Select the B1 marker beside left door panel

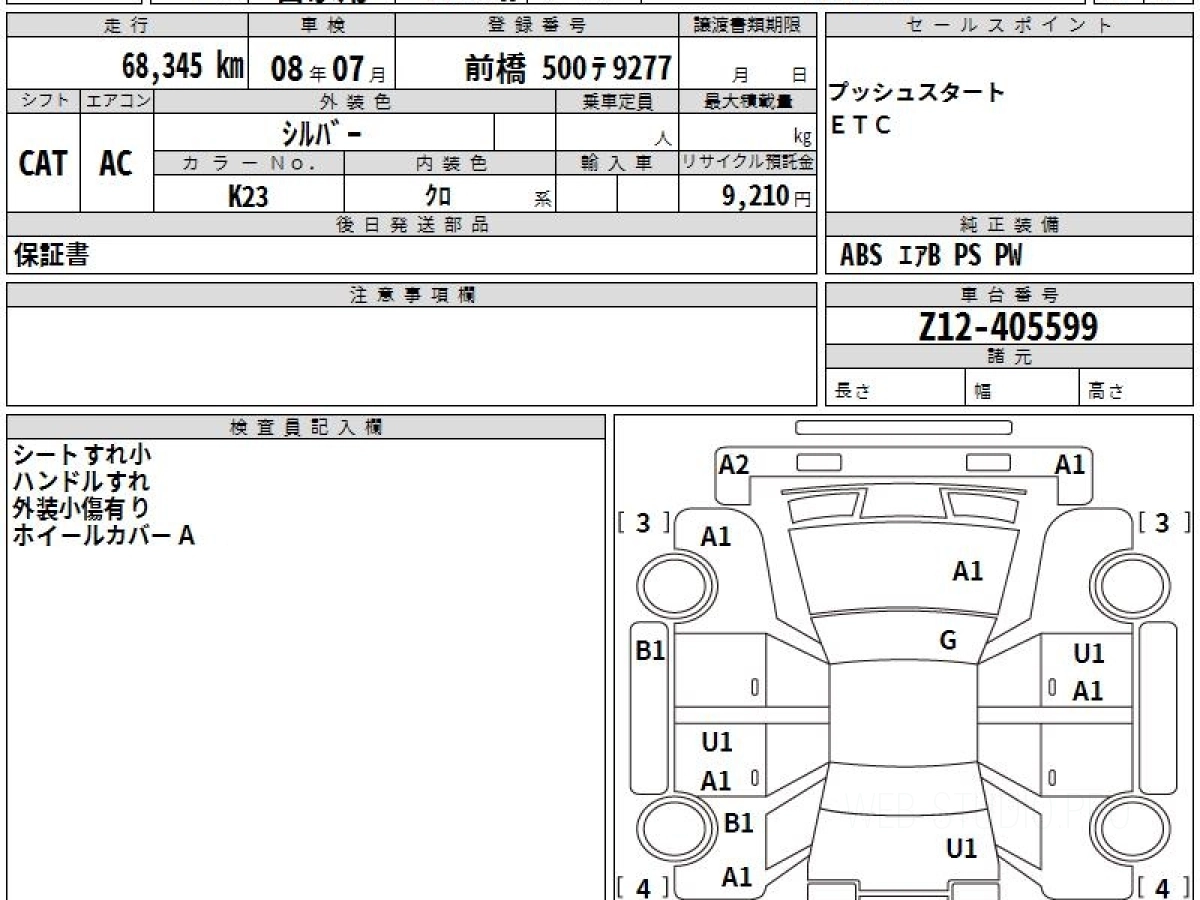(x=651, y=651)
